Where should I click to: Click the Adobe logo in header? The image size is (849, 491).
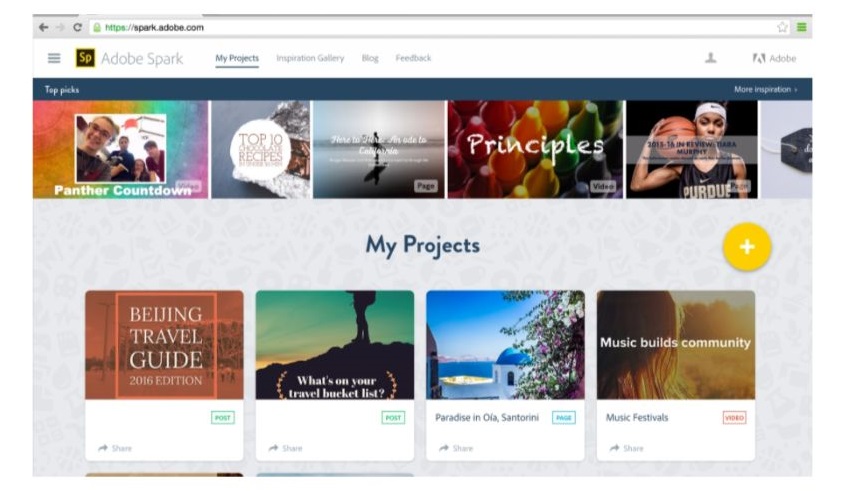pyautogui.click(x=774, y=58)
